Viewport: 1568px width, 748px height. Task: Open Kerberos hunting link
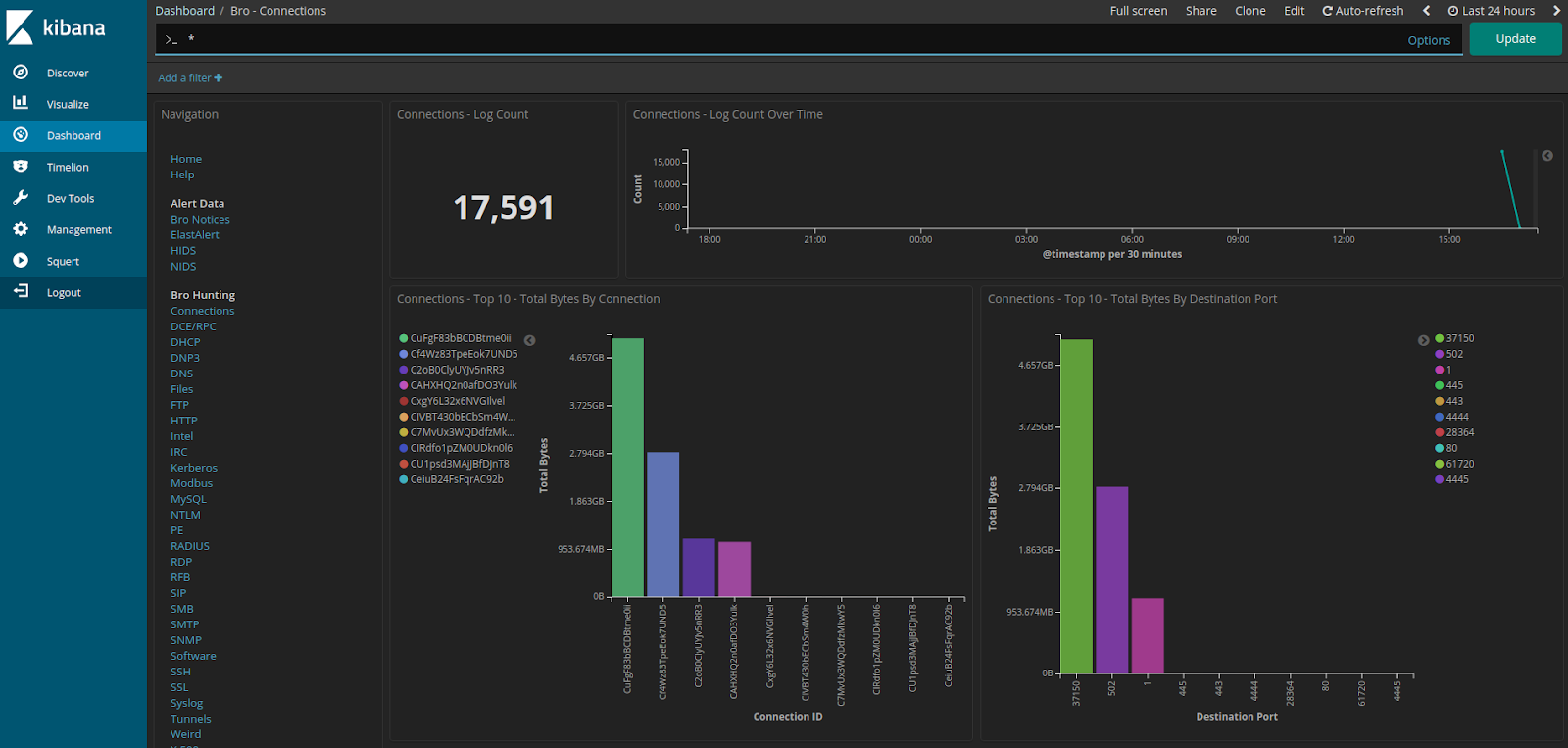[x=194, y=468]
